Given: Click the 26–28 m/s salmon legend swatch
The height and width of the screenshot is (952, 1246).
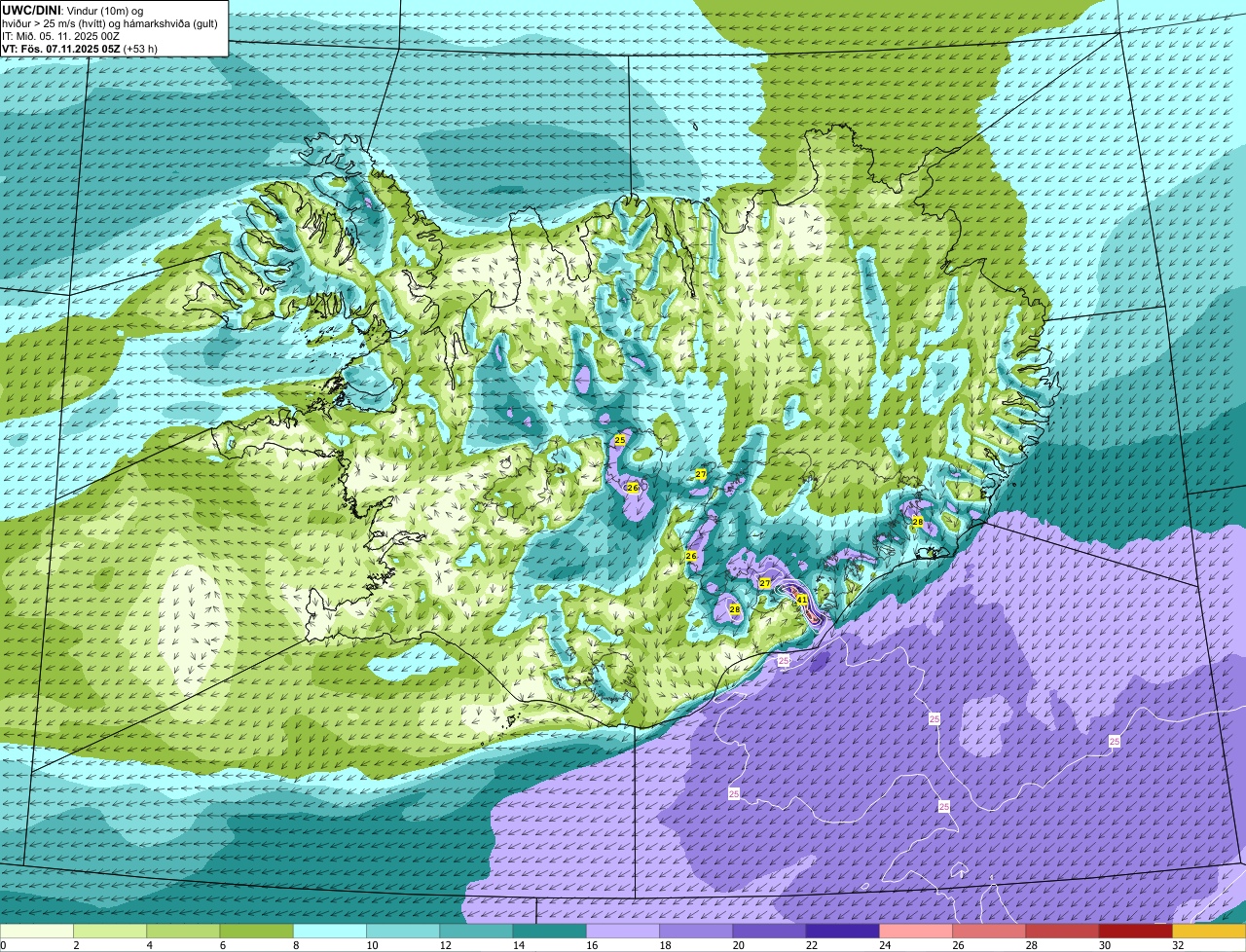Looking at the screenshot, I should click(989, 932).
